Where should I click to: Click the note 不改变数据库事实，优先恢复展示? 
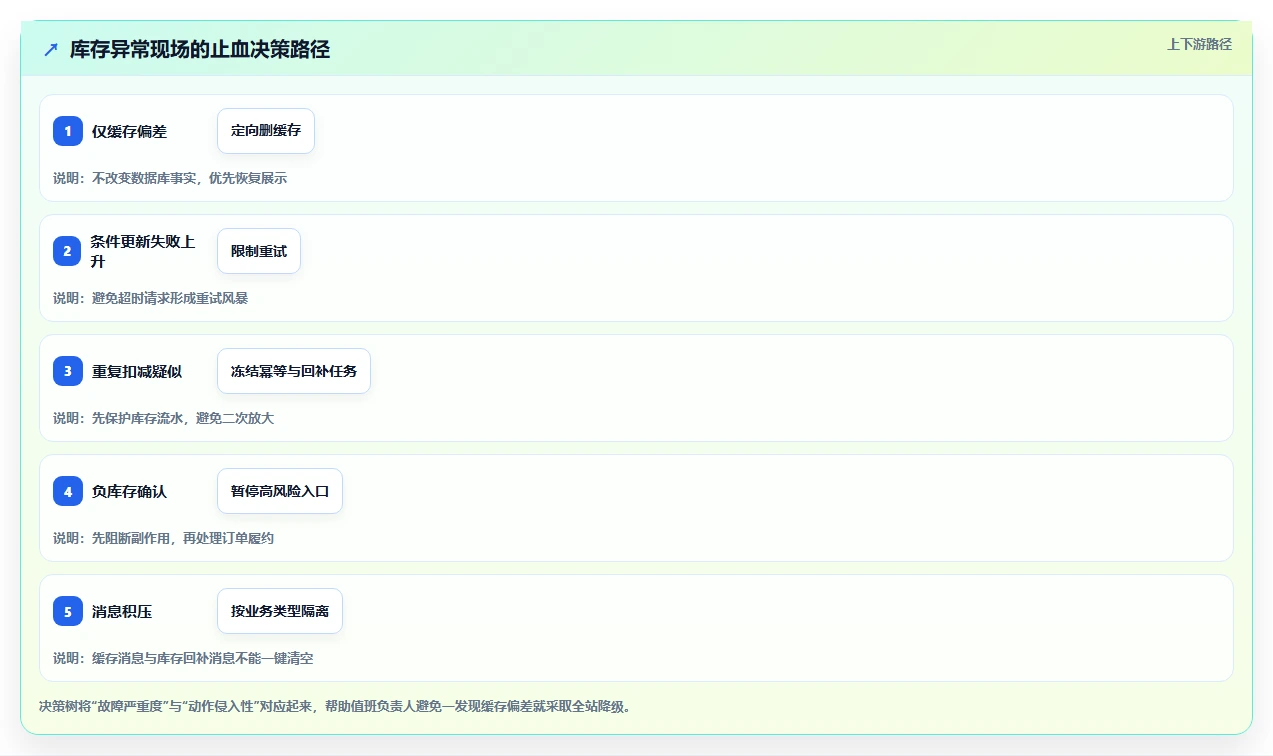click(170, 178)
